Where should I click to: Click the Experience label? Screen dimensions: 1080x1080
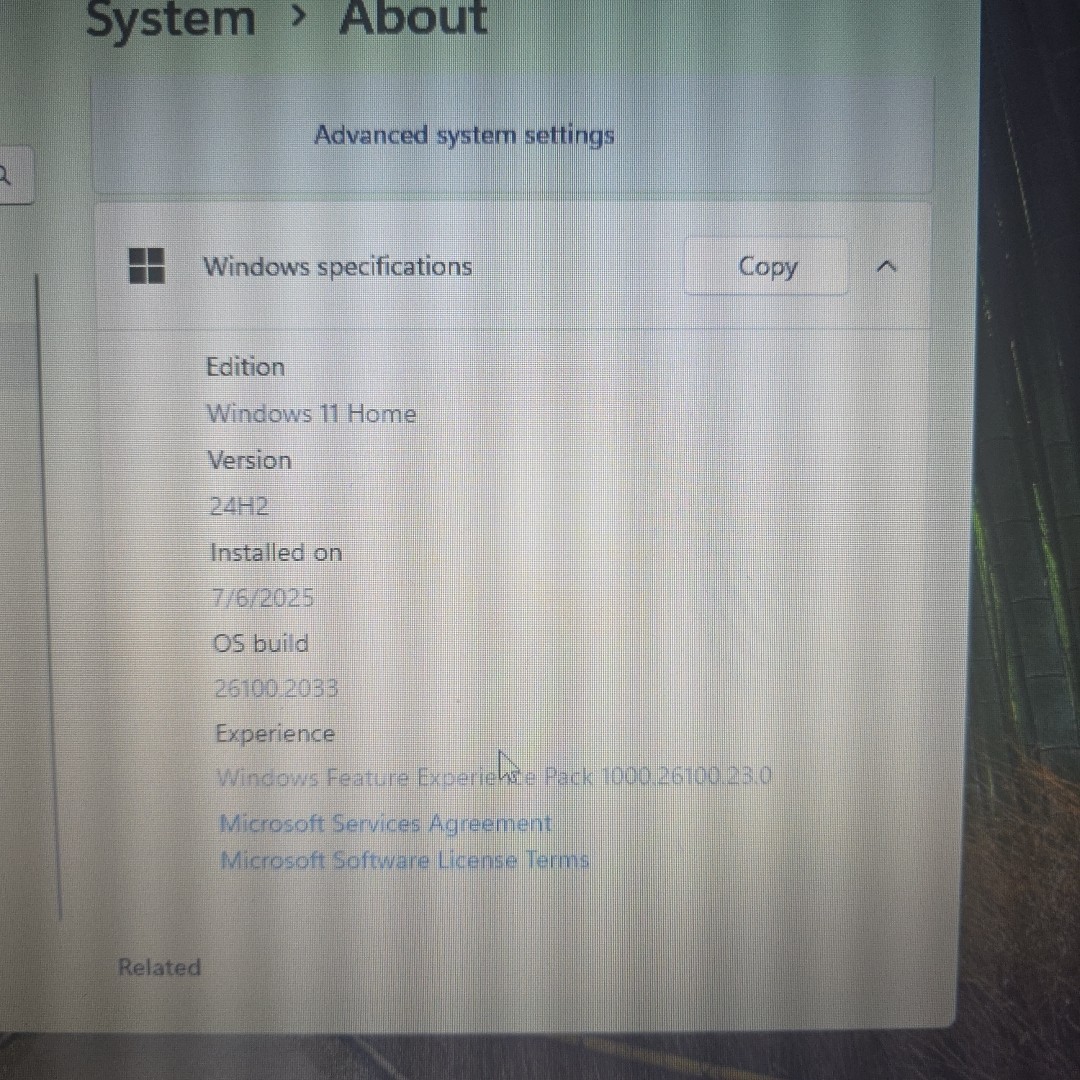tap(275, 734)
